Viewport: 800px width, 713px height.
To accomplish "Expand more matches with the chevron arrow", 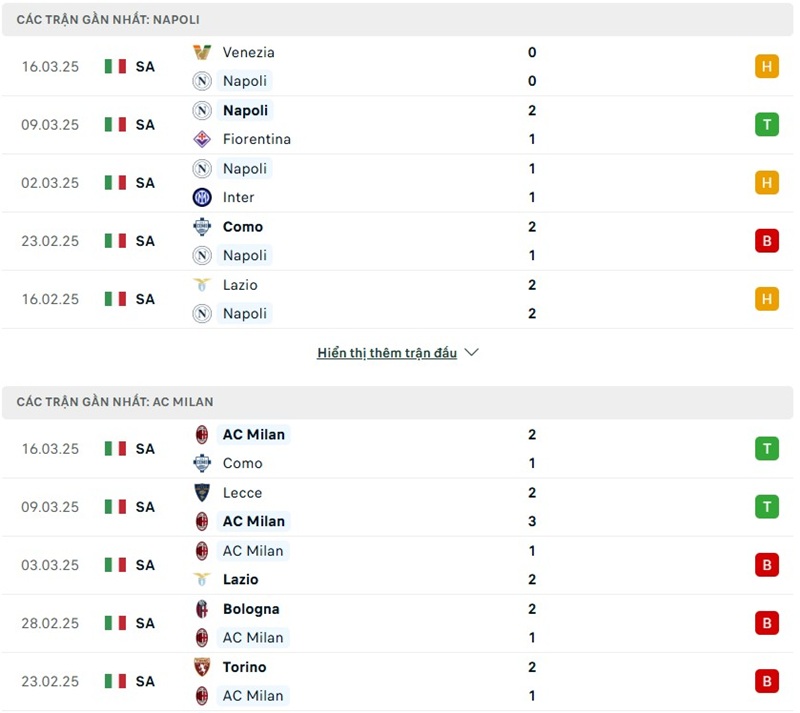I will pos(472,353).
